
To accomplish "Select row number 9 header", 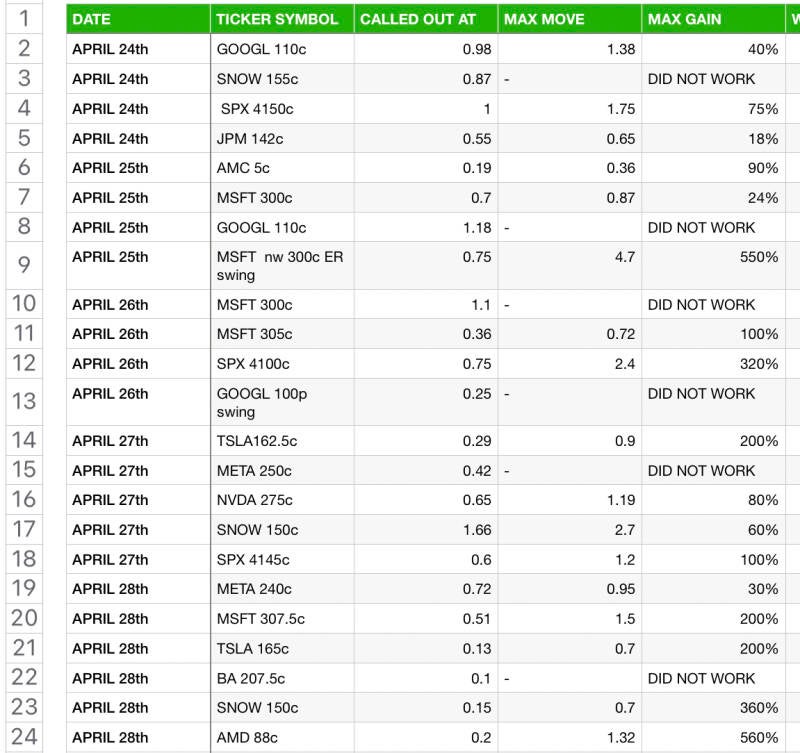I will [x=24, y=265].
